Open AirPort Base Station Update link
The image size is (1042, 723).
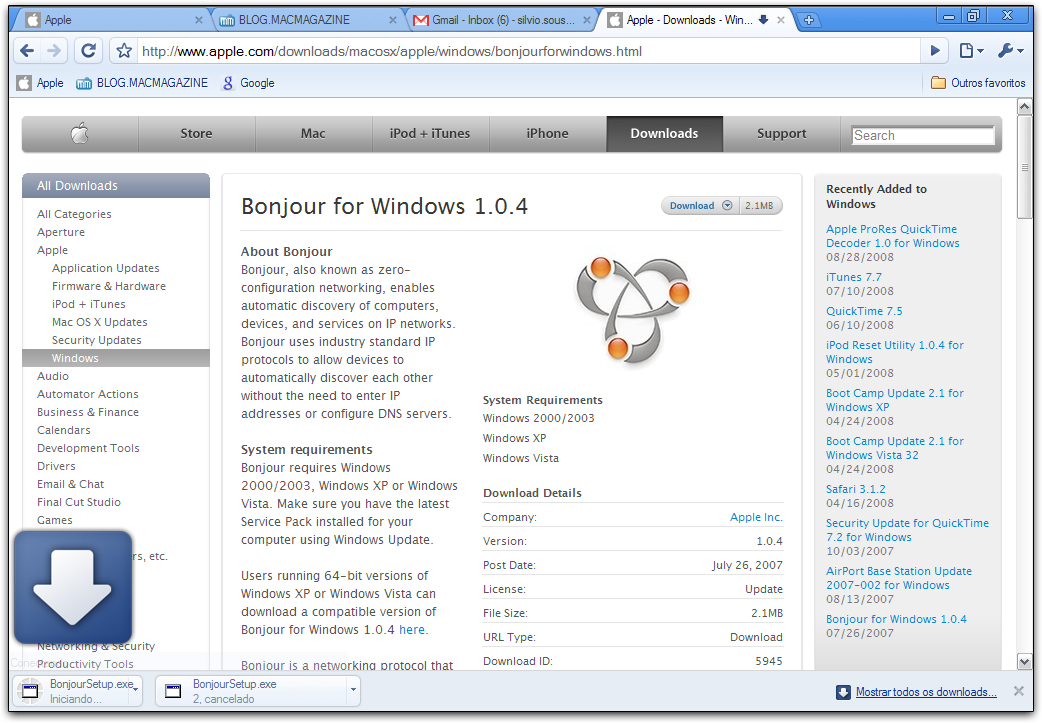898,578
